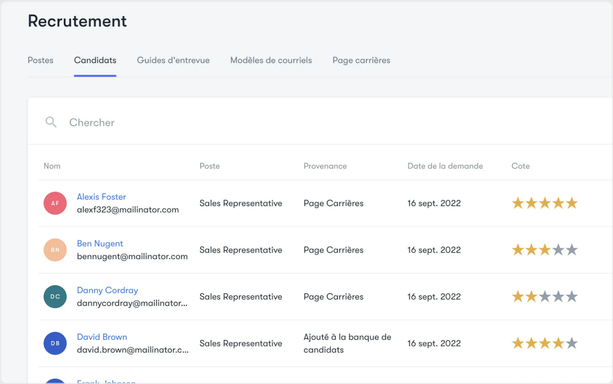Select the Candidats tab

pyautogui.click(x=95, y=60)
